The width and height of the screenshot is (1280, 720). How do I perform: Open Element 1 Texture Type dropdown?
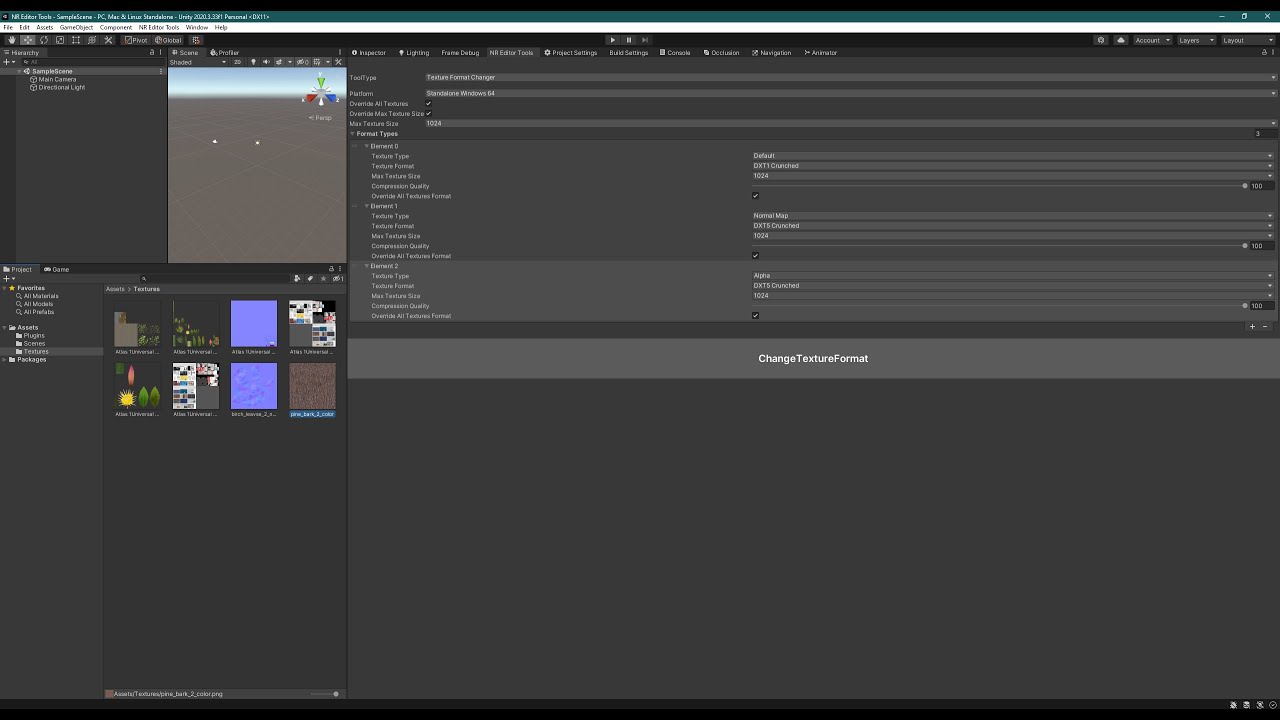pyautogui.click(x=1013, y=216)
